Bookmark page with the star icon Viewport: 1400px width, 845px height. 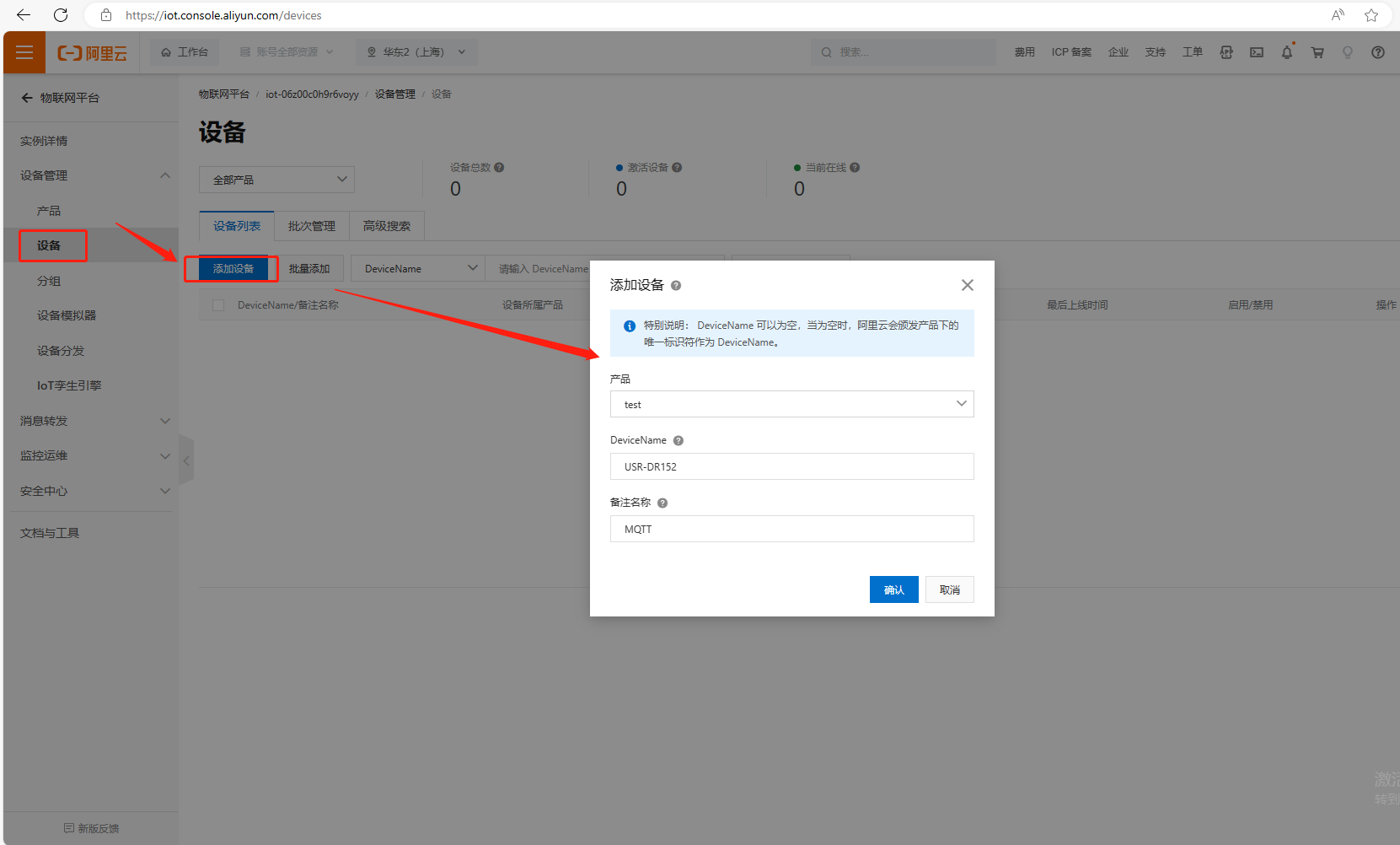click(1370, 15)
